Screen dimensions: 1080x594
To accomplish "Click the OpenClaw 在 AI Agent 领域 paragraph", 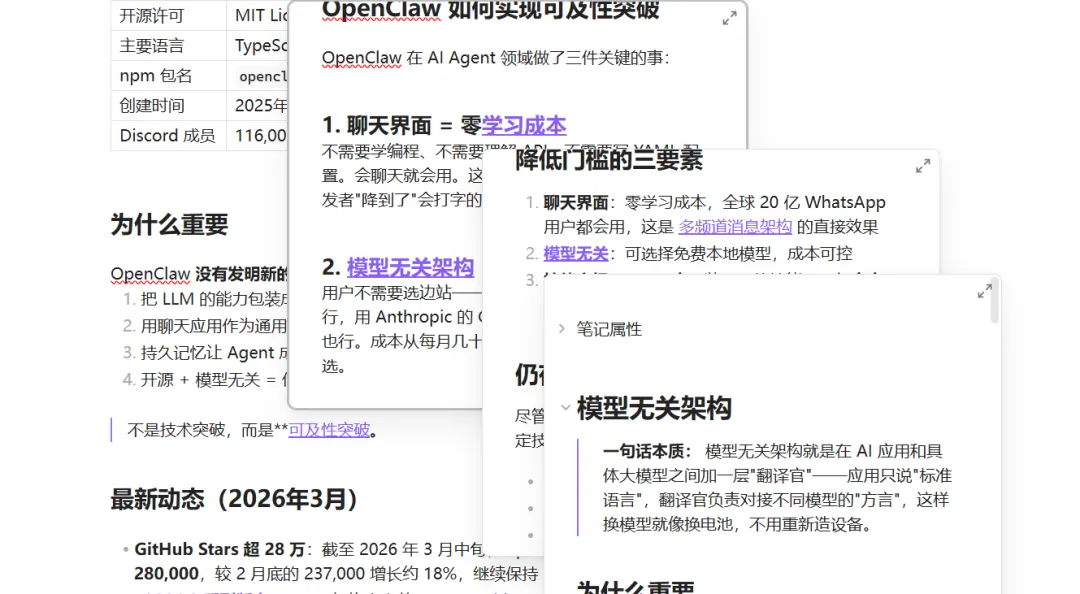I will 495,58.
